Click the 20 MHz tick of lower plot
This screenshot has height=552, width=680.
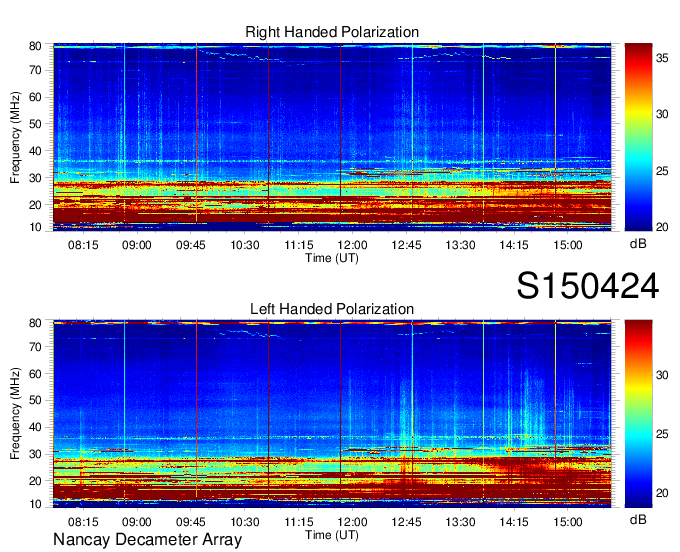(x=35, y=481)
